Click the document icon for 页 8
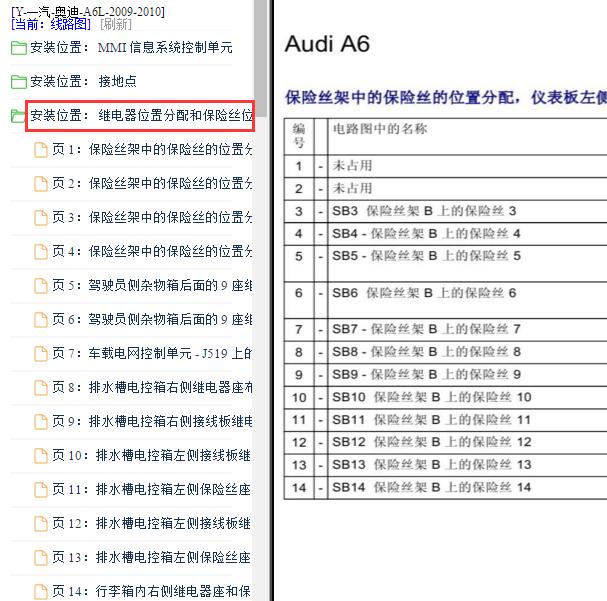607x601 pixels. (41, 387)
